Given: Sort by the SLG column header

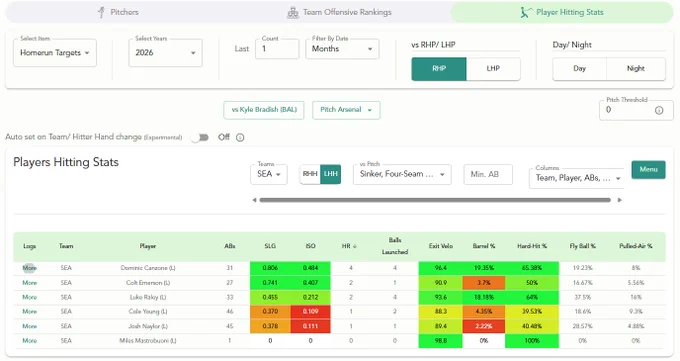Looking at the screenshot, I should 270,246.
